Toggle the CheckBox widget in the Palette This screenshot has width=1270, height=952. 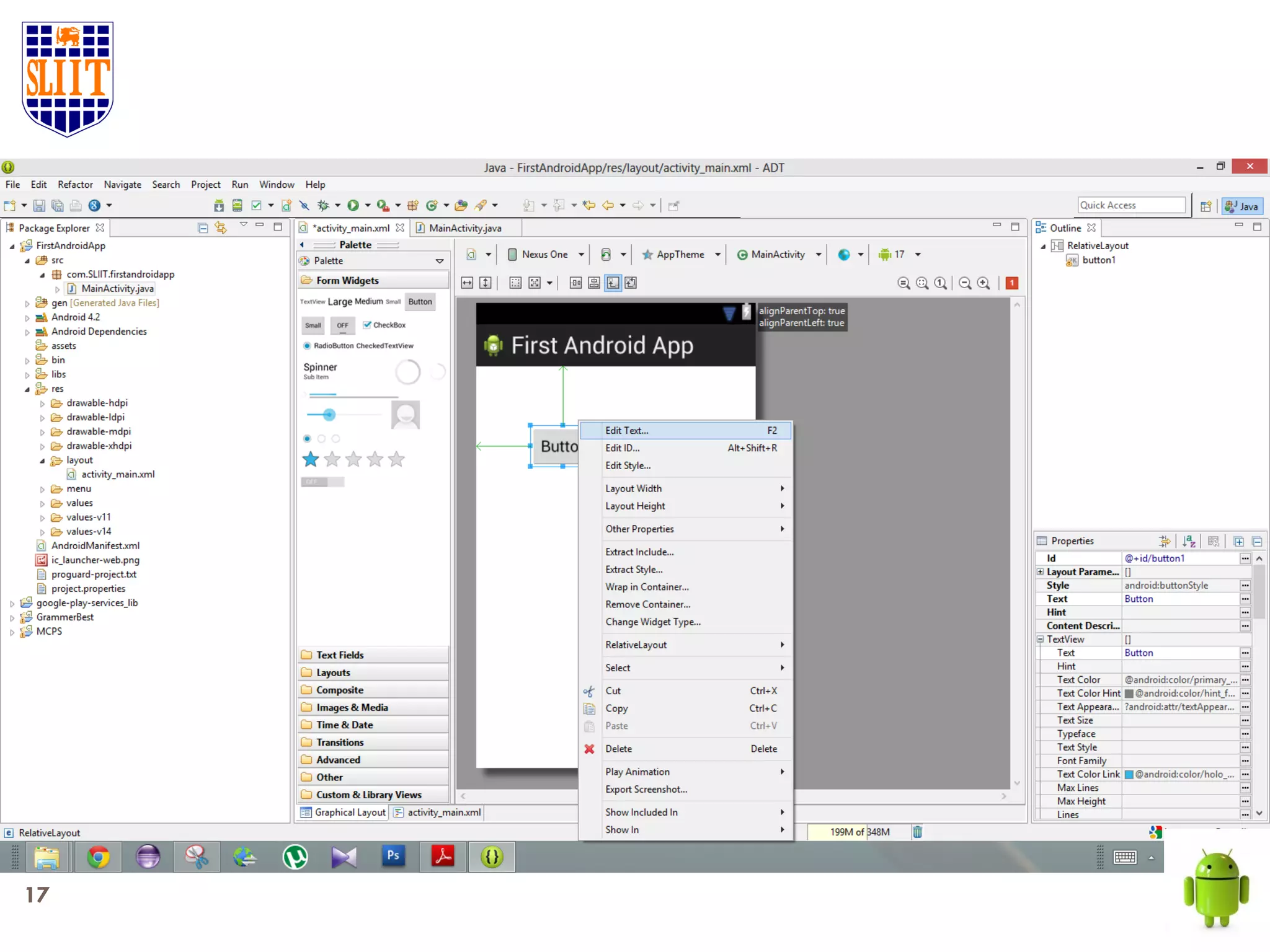[384, 325]
